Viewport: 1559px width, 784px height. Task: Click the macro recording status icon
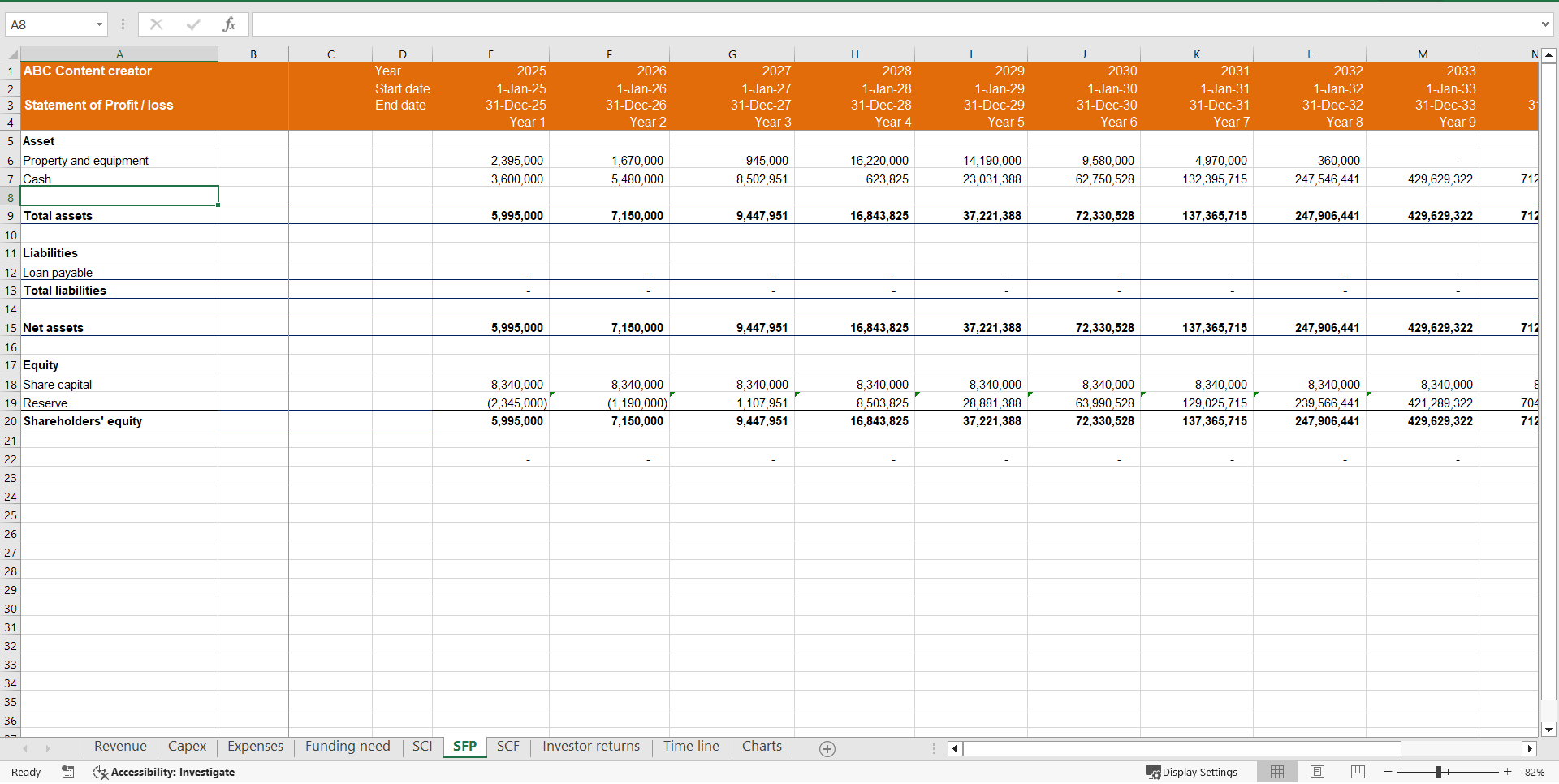tap(68, 772)
